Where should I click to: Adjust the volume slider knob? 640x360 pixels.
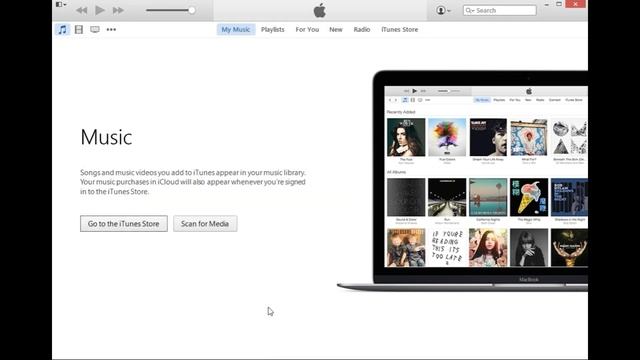click(191, 10)
